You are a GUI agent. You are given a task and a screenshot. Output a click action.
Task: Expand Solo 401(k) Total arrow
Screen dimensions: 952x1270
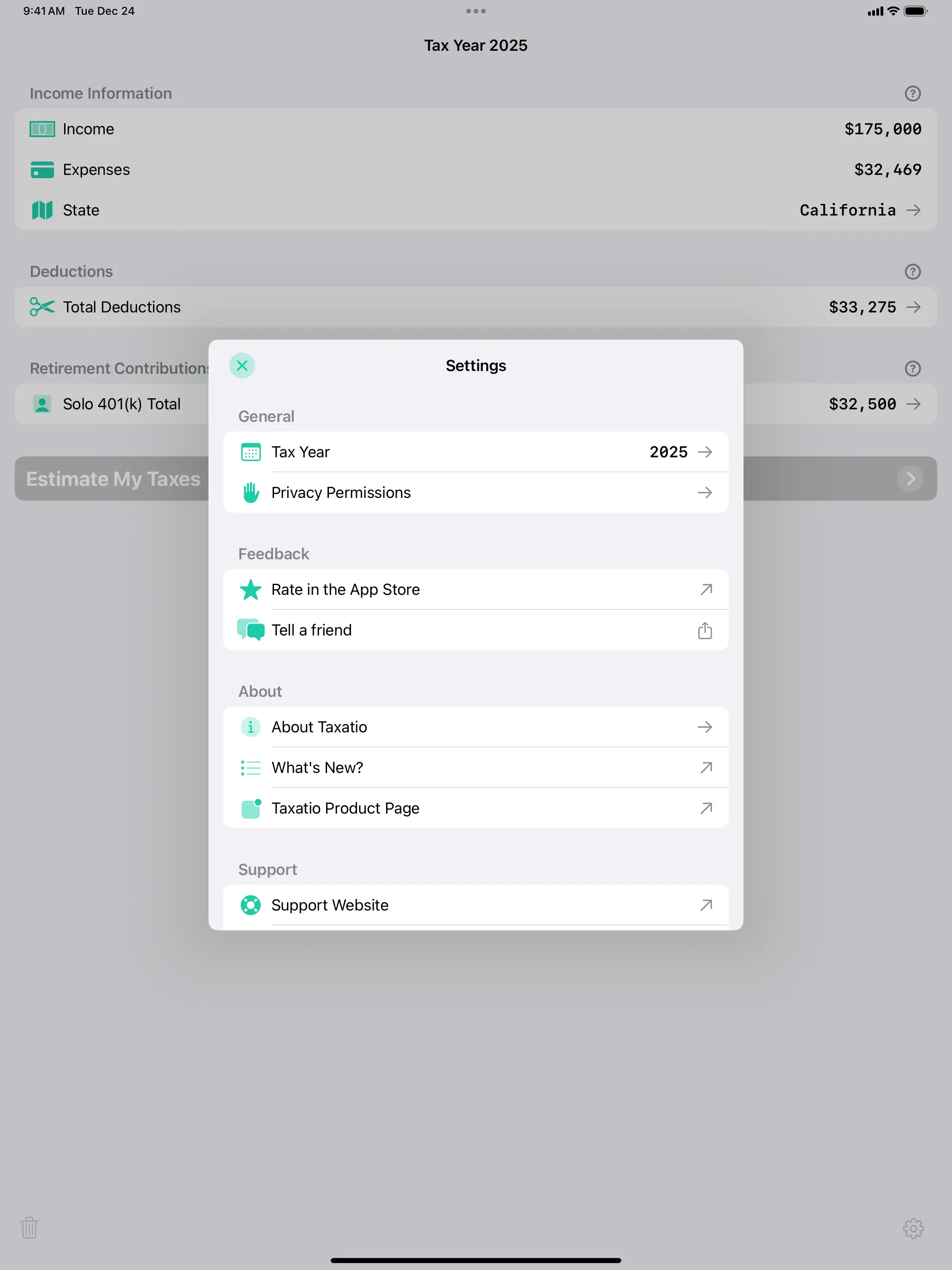tap(914, 404)
